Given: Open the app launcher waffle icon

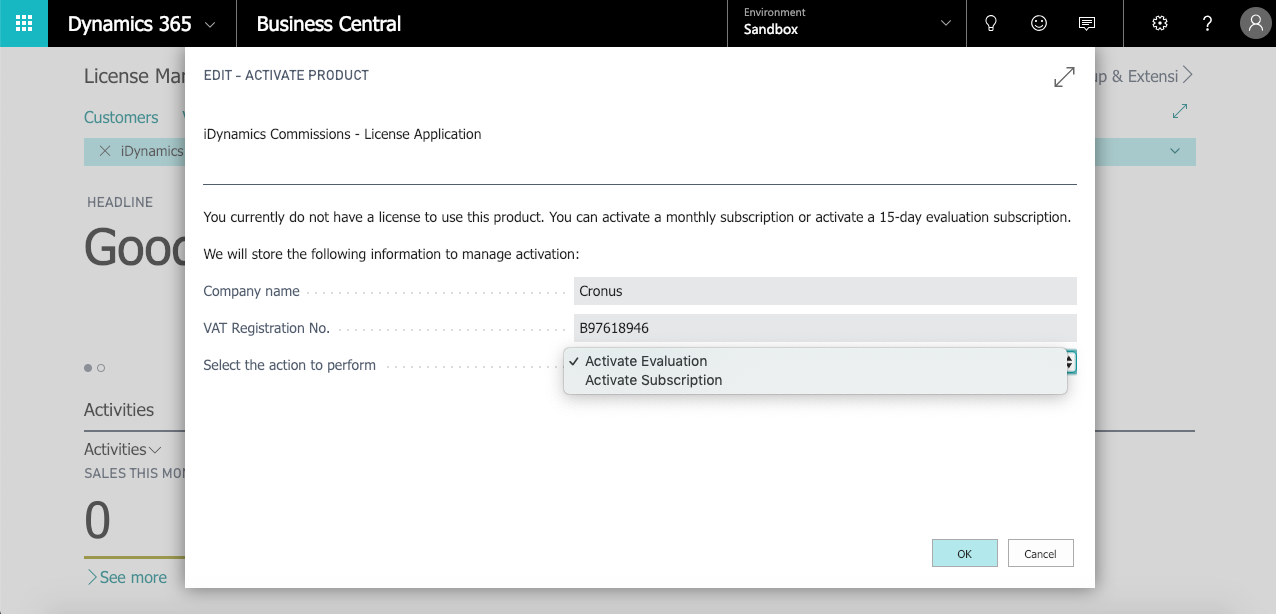Looking at the screenshot, I should coord(24,23).
